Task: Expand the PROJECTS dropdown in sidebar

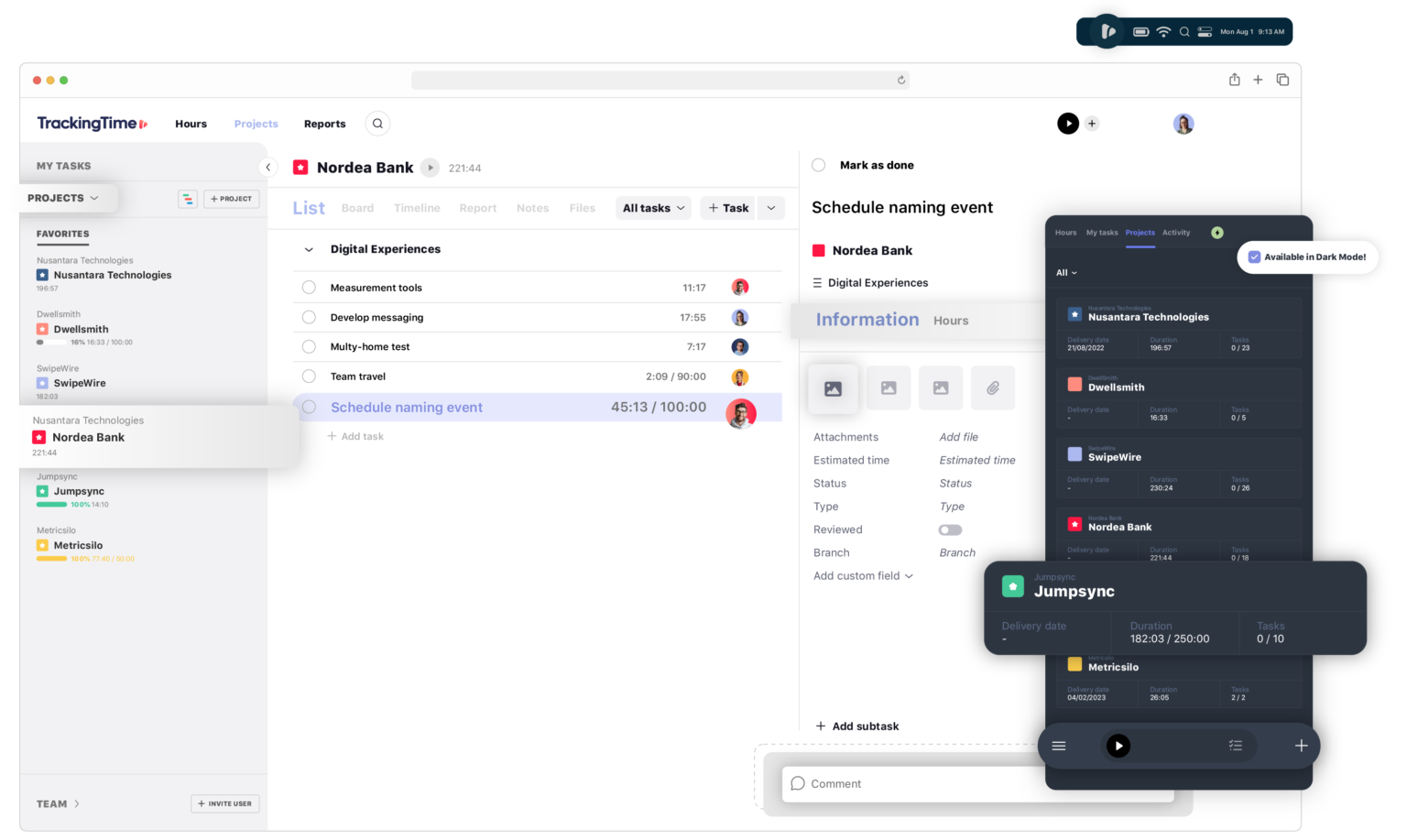Action: [x=62, y=198]
